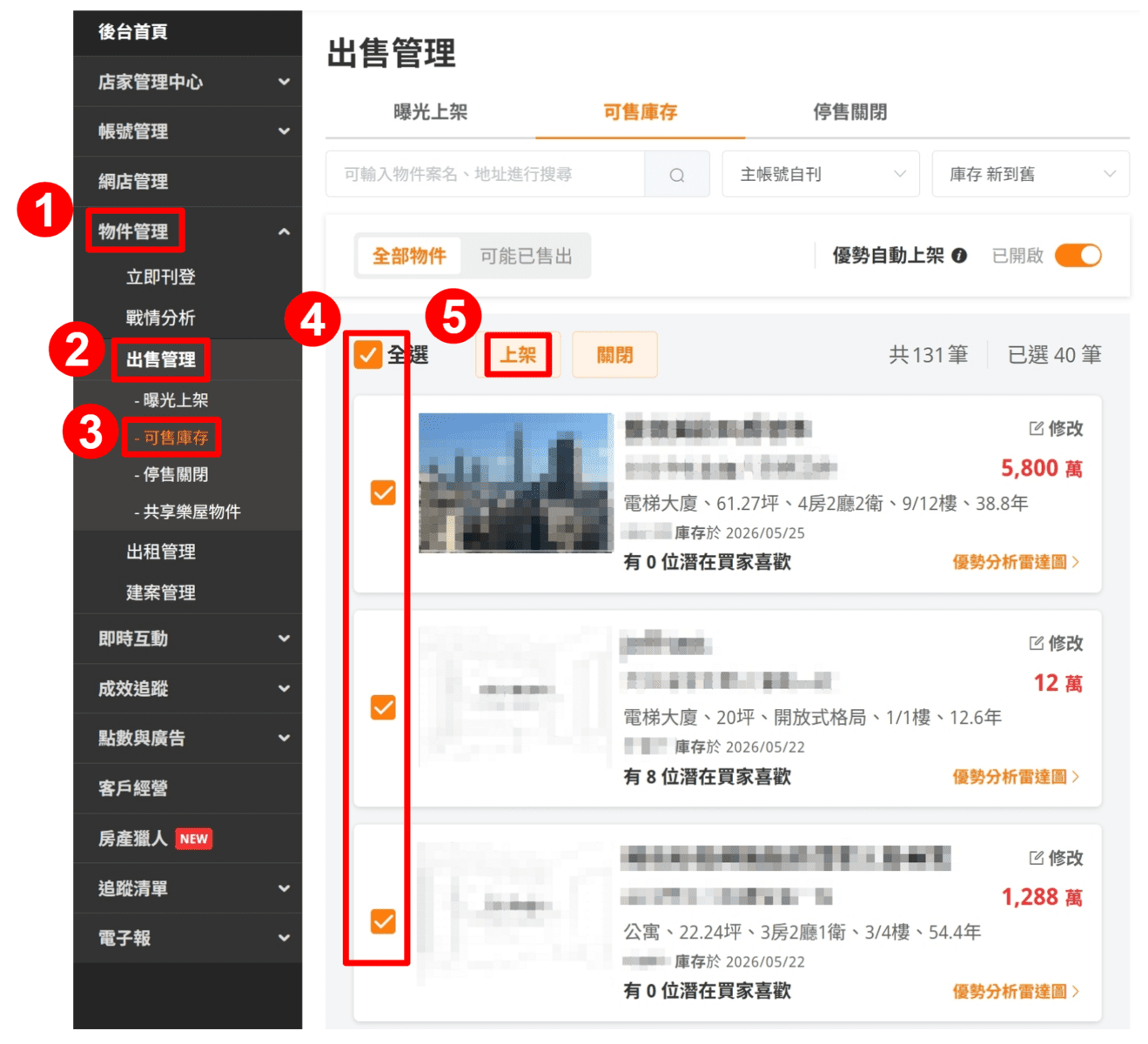
Task: Click the NEW badge next to 房產獵人
Action: click(x=194, y=839)
